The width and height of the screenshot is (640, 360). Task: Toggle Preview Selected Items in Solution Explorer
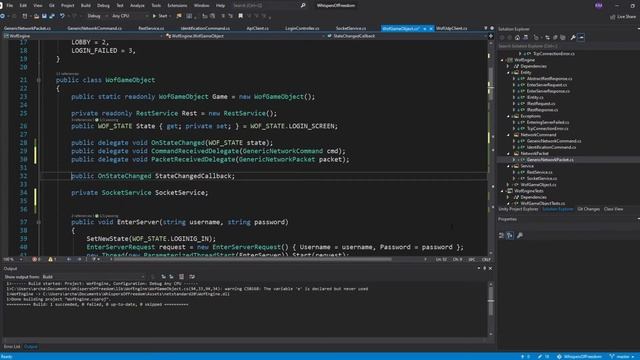coord(581,38)
